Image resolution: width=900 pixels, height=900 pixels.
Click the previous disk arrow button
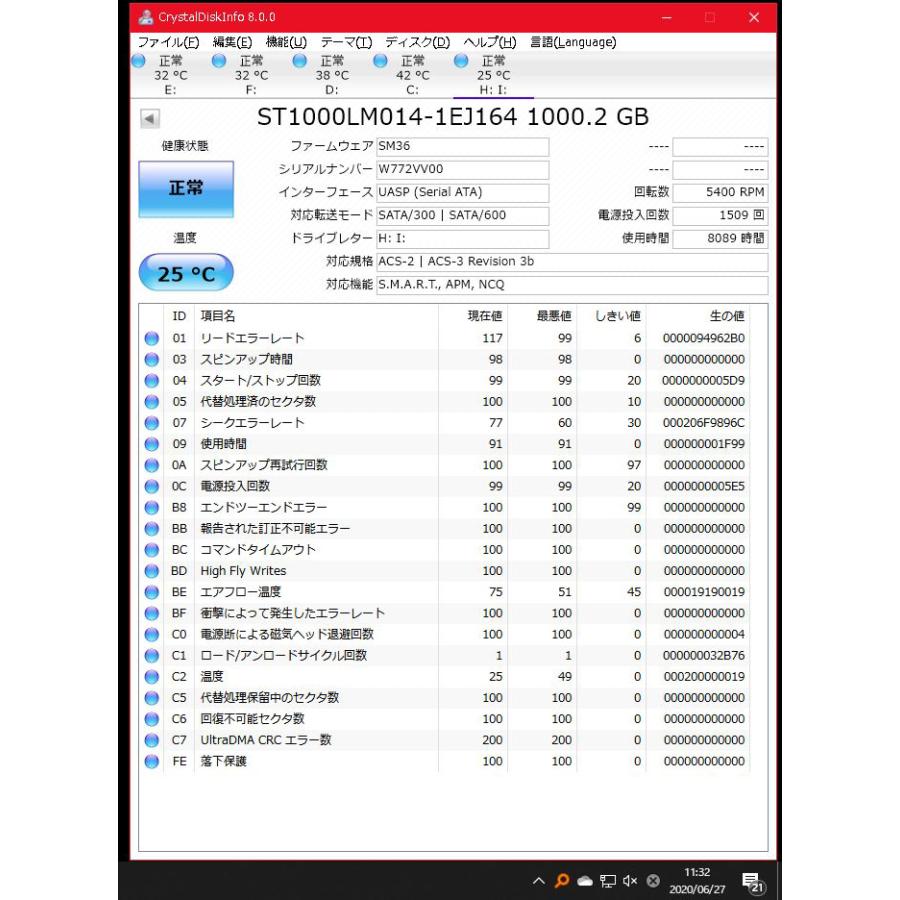pyautogui.click(x=149, y=119)
